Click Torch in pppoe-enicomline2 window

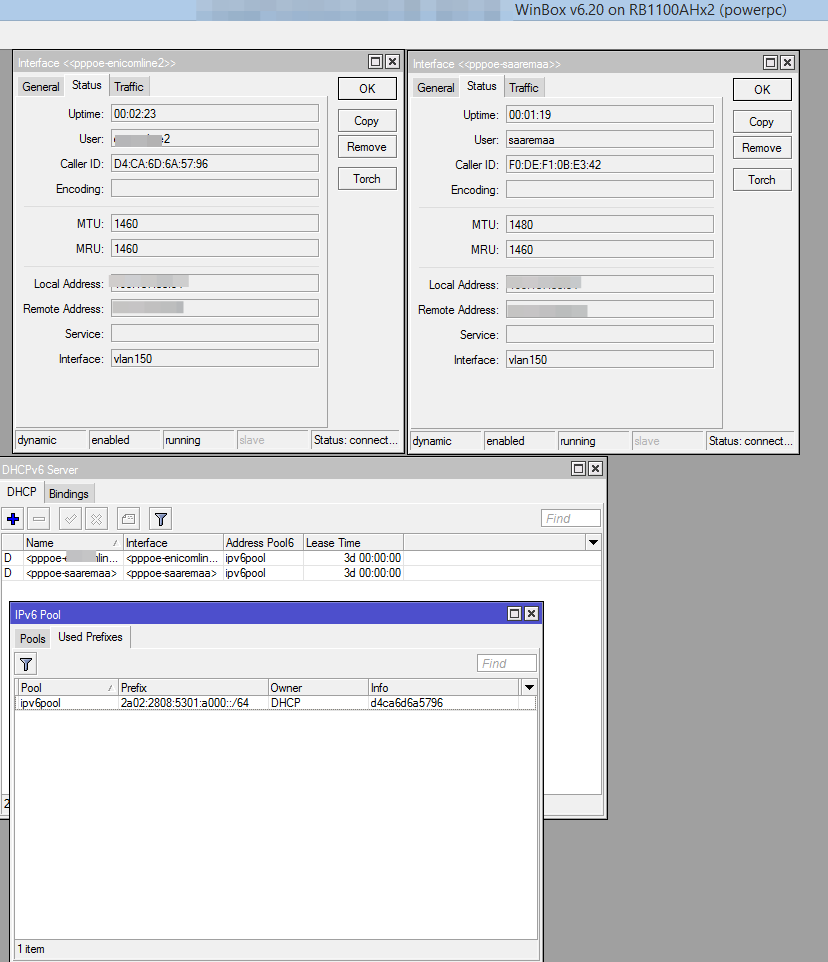(367, 179)
